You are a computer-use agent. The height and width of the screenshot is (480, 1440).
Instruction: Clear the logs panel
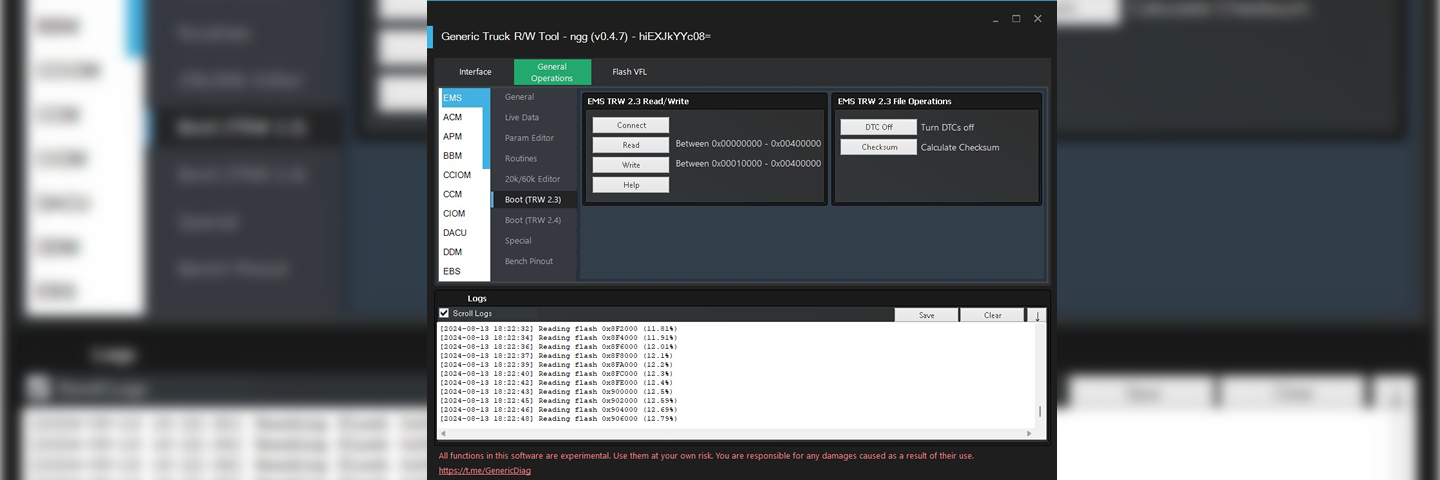pos(992,315)
